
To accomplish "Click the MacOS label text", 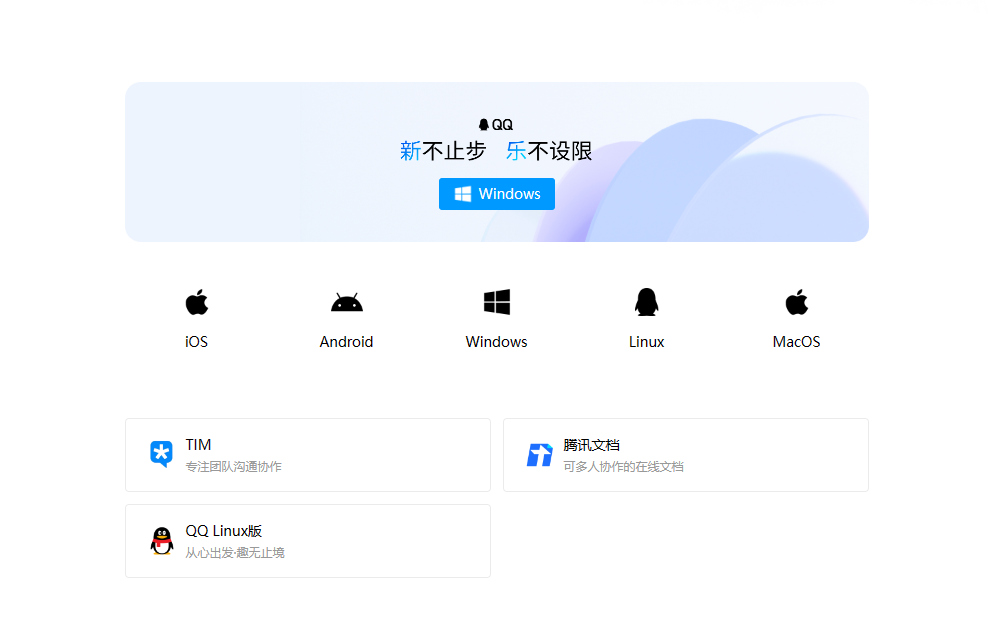I will point(796,341).
